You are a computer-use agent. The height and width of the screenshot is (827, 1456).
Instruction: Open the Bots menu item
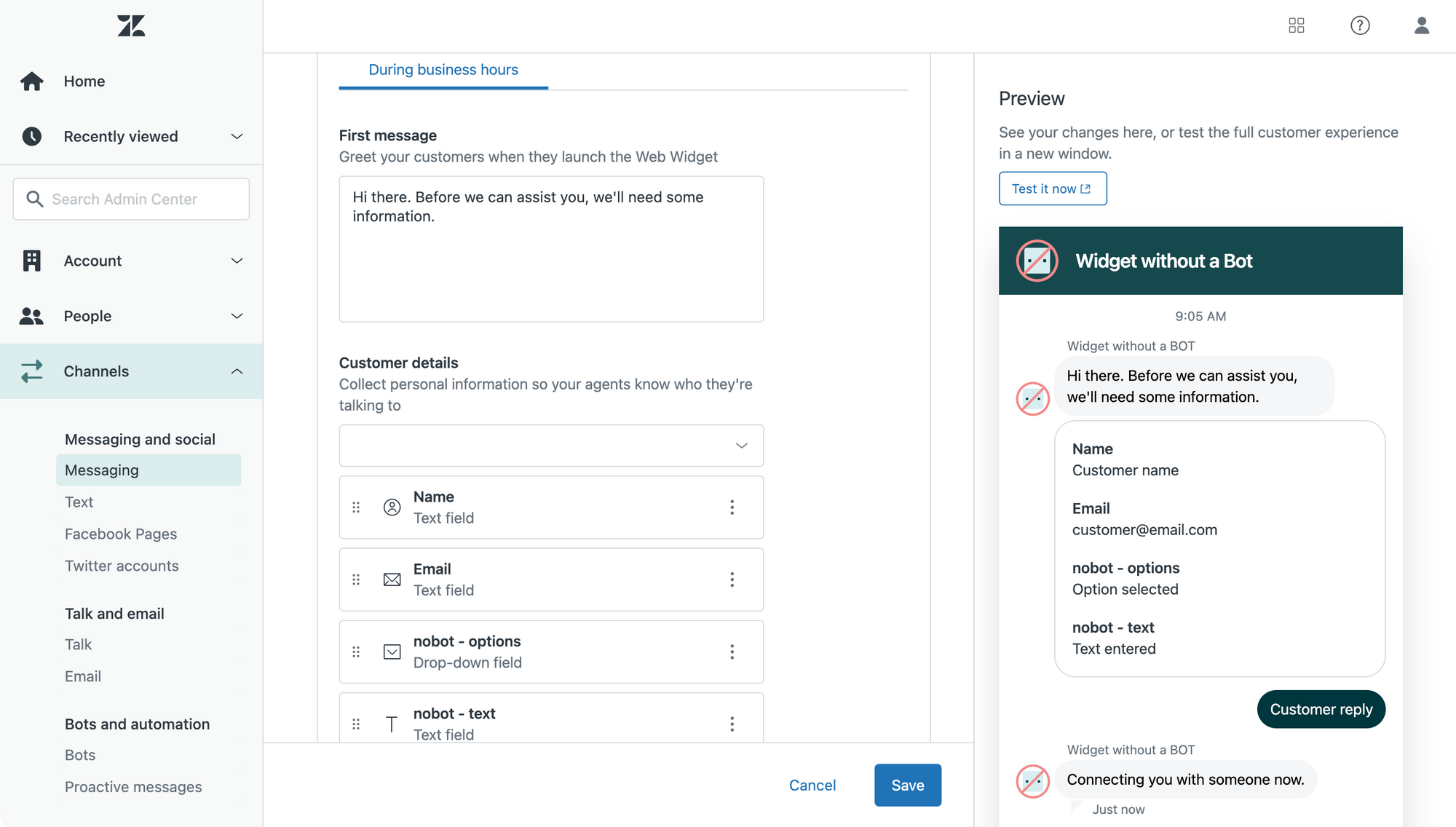tap(80, 755)
